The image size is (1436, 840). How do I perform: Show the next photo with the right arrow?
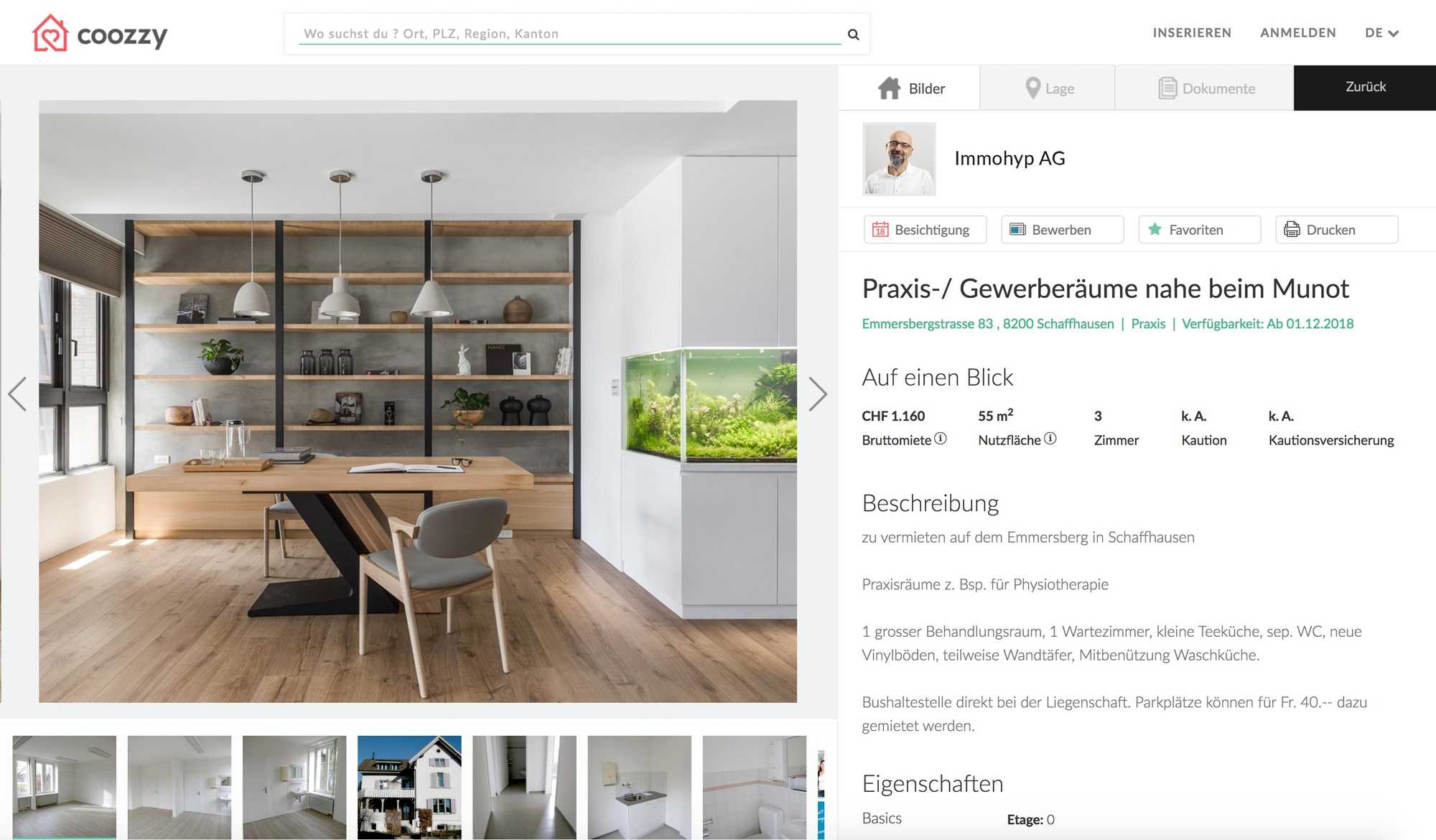tap(817, 394)
